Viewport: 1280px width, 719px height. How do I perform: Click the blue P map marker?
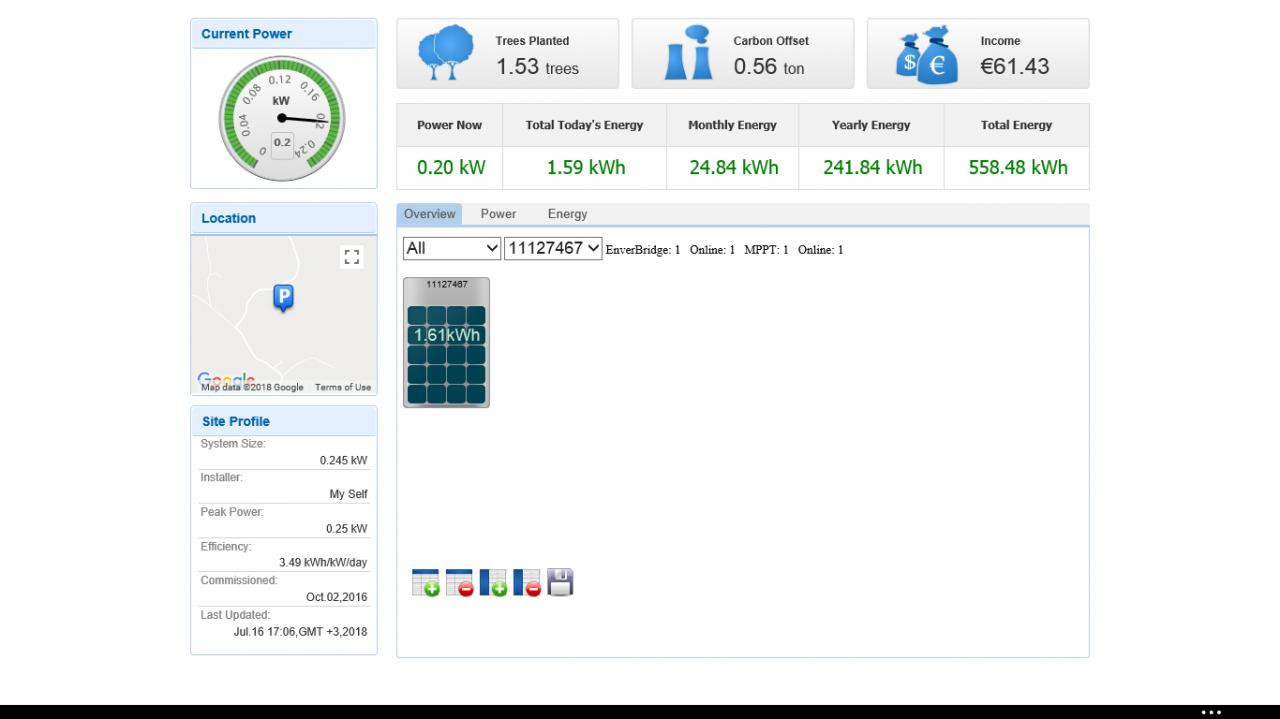pyautogui.click(x=284, y=298)
